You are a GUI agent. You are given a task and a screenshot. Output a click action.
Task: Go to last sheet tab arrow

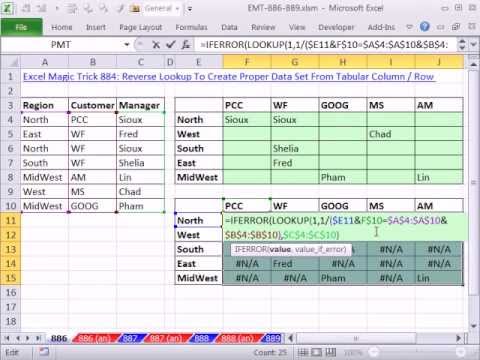coord(38,338)
